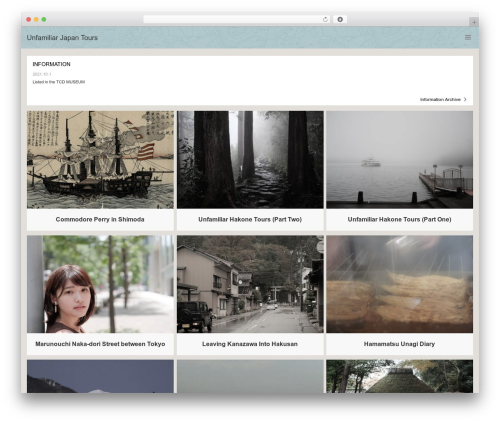Image resolution: width=500 pixels, height=423 pixels.
Task: Open 'Marunouchi Naka-dori Street between Tokyo' title
Action: pyautogui.click(x=100, y=344)
